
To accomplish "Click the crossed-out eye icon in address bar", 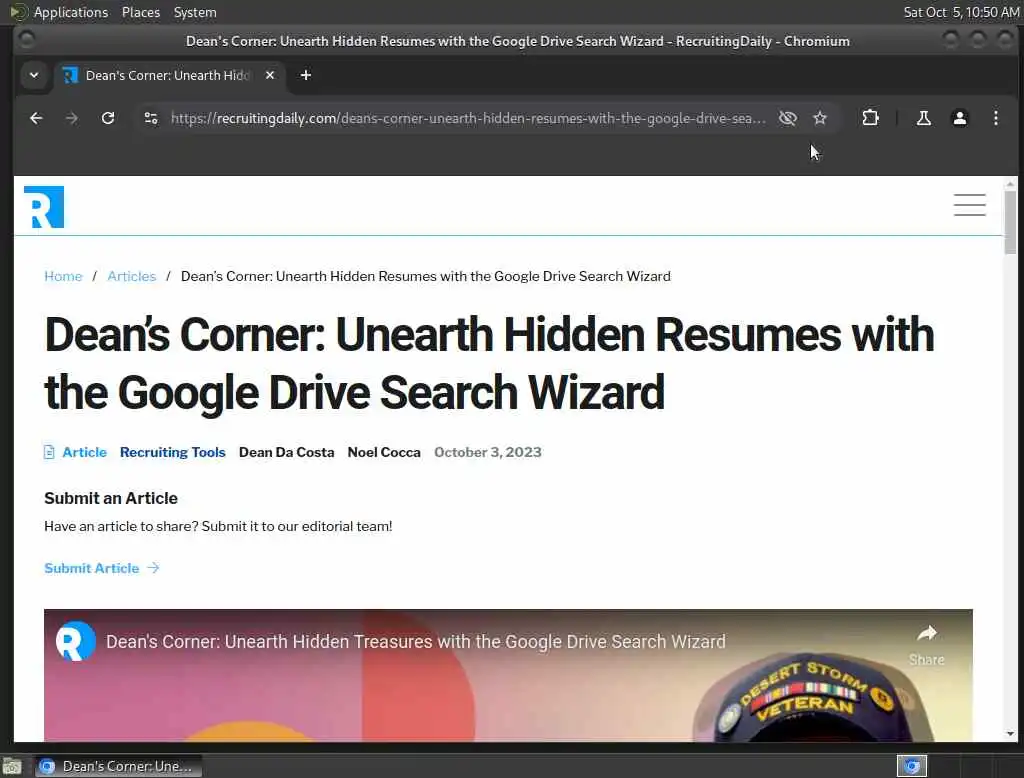I will tap(788, 118).
